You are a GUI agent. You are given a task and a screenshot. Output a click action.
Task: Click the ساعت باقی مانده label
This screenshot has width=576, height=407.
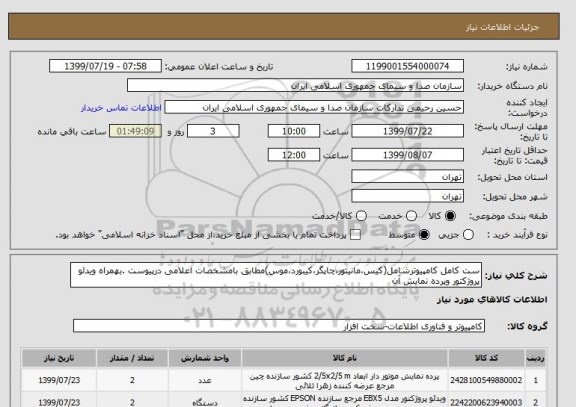(x=72, y=131)
